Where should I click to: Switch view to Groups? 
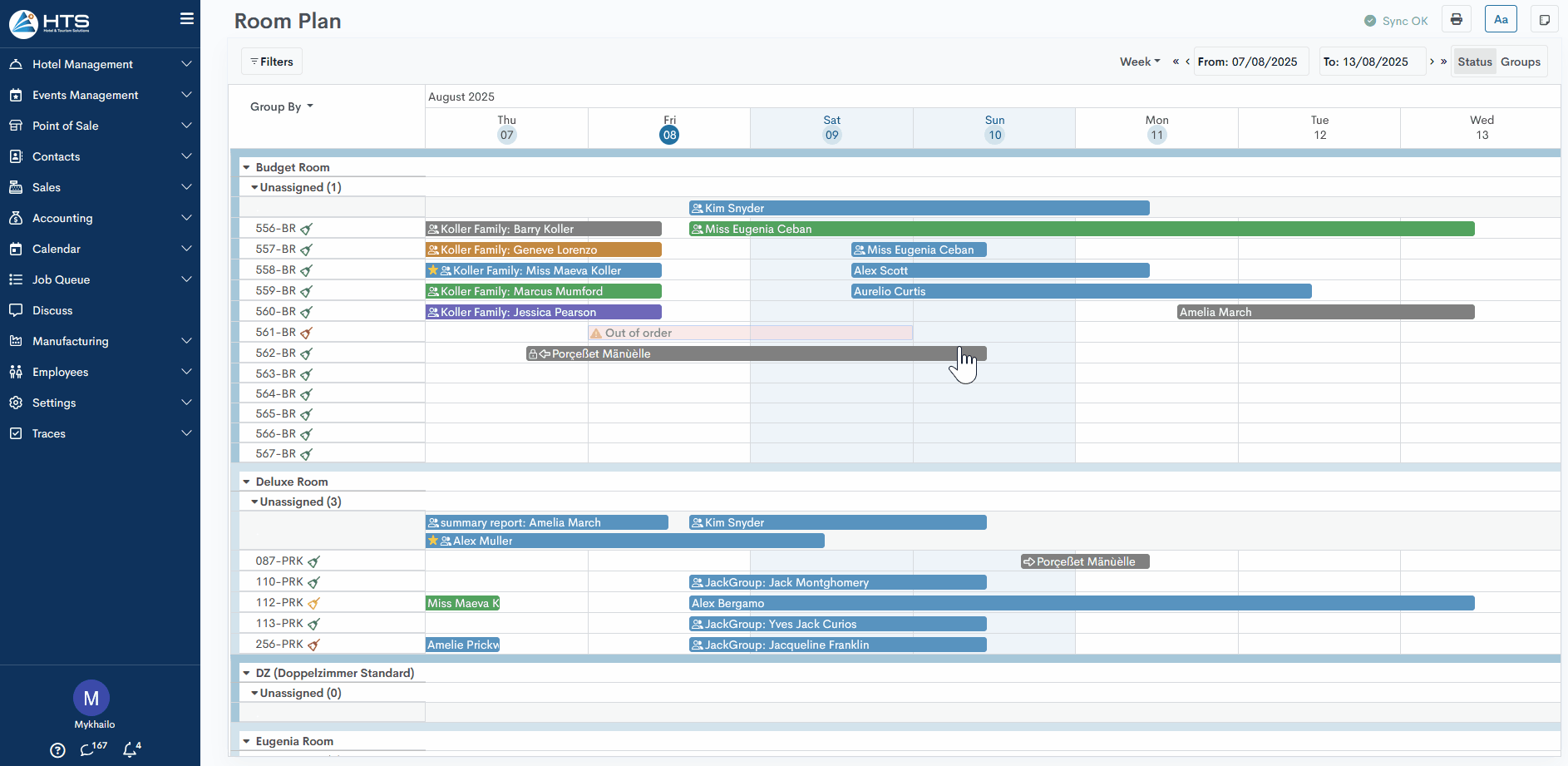tap(1520, 62)
